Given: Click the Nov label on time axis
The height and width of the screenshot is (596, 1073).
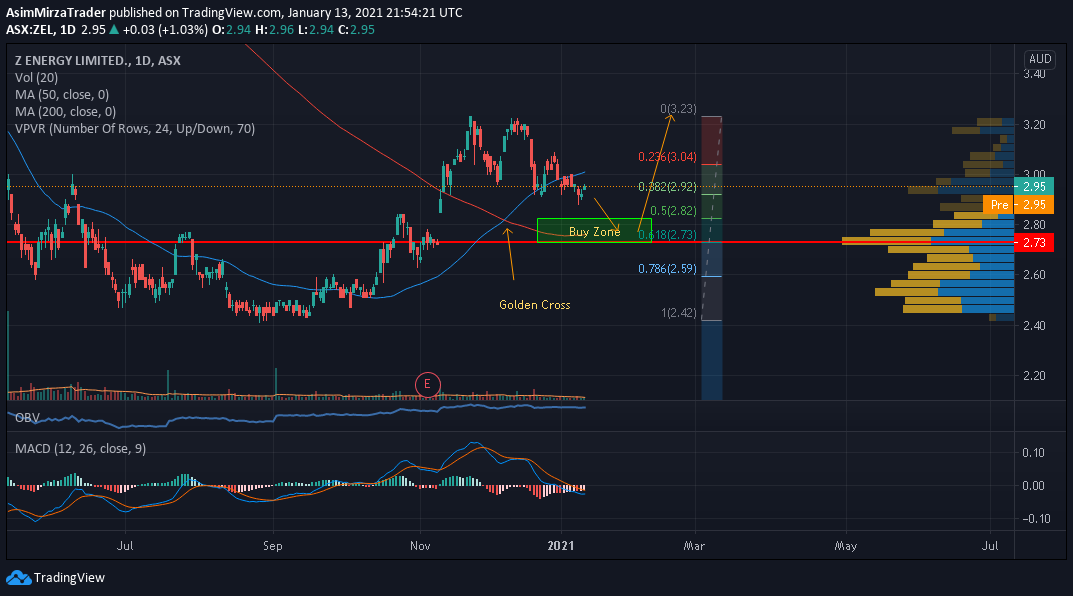Looking at the screenshot, I should (x=420, y=545).
